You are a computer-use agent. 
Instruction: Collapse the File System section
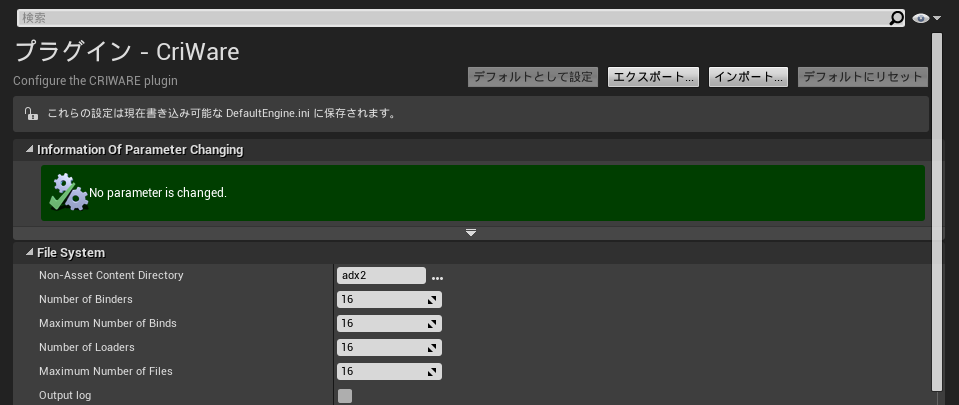(29, 252)
